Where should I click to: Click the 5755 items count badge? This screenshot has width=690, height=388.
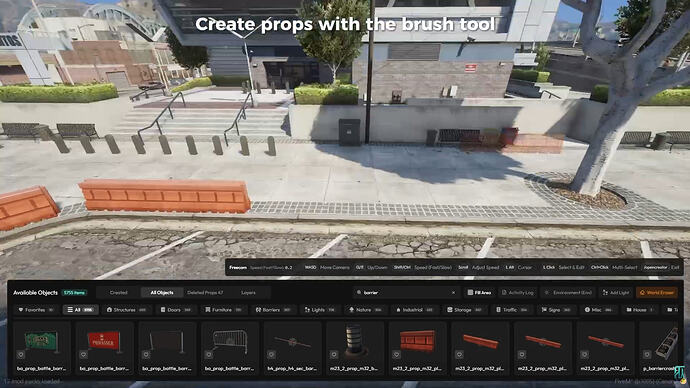tap(74, 293)
